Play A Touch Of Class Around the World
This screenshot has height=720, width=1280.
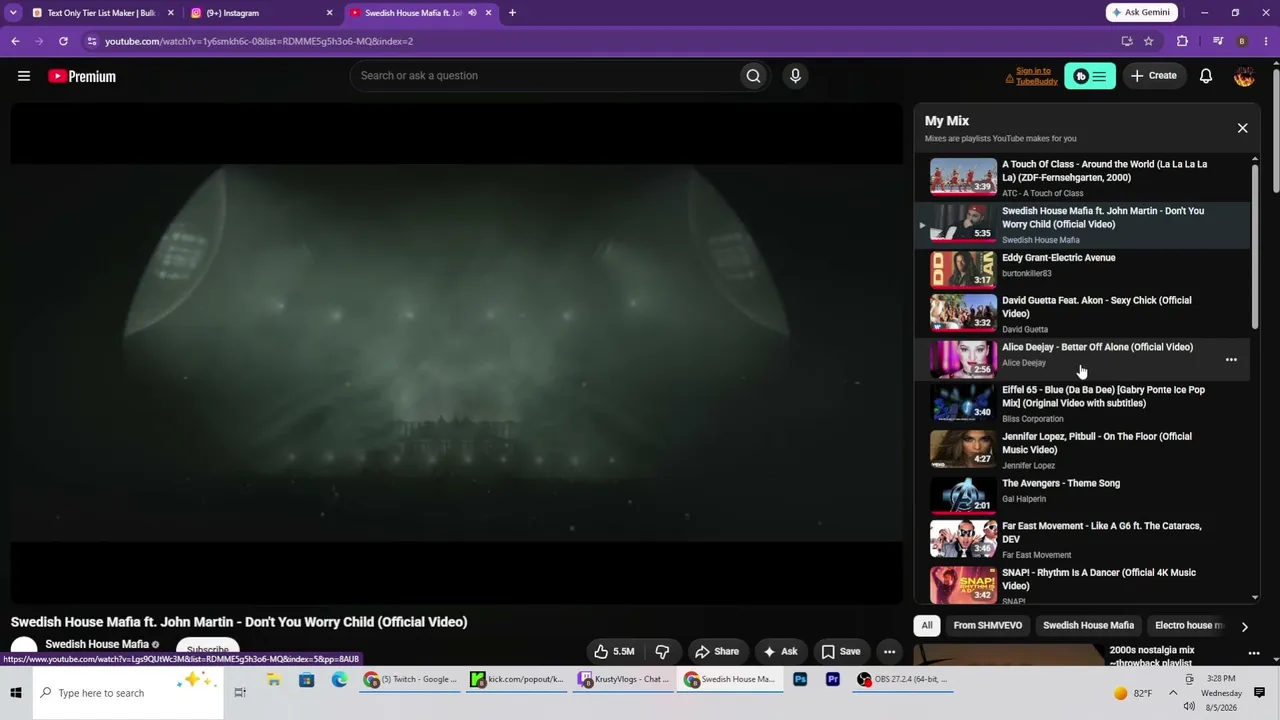coord(1083,178)
